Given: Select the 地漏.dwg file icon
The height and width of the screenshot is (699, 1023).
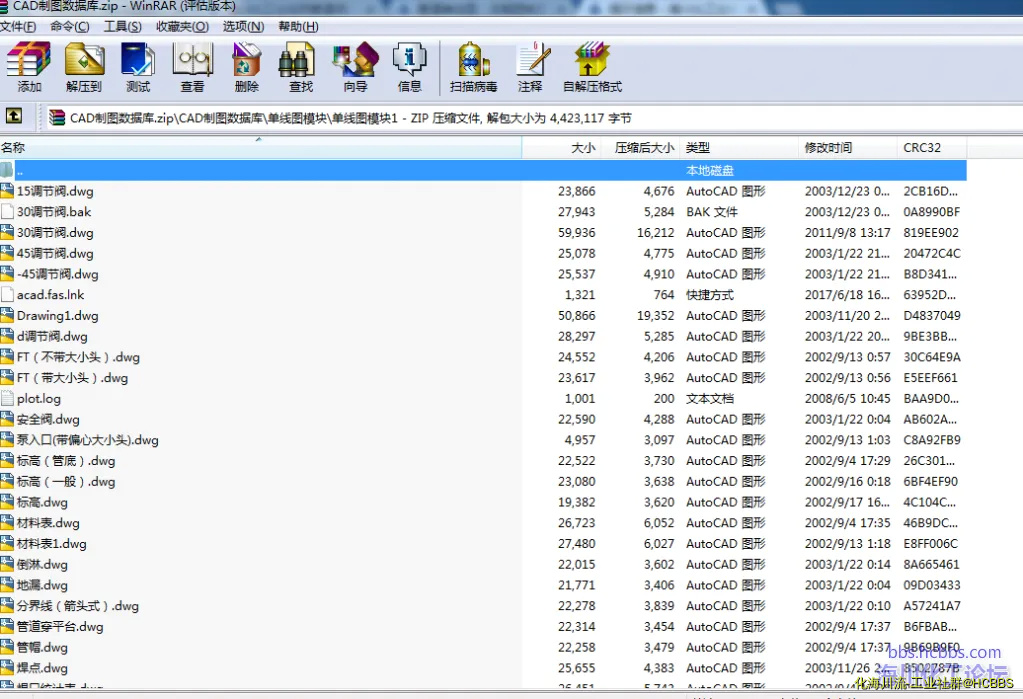Looking at the screenshot, I should pos(7,585).
